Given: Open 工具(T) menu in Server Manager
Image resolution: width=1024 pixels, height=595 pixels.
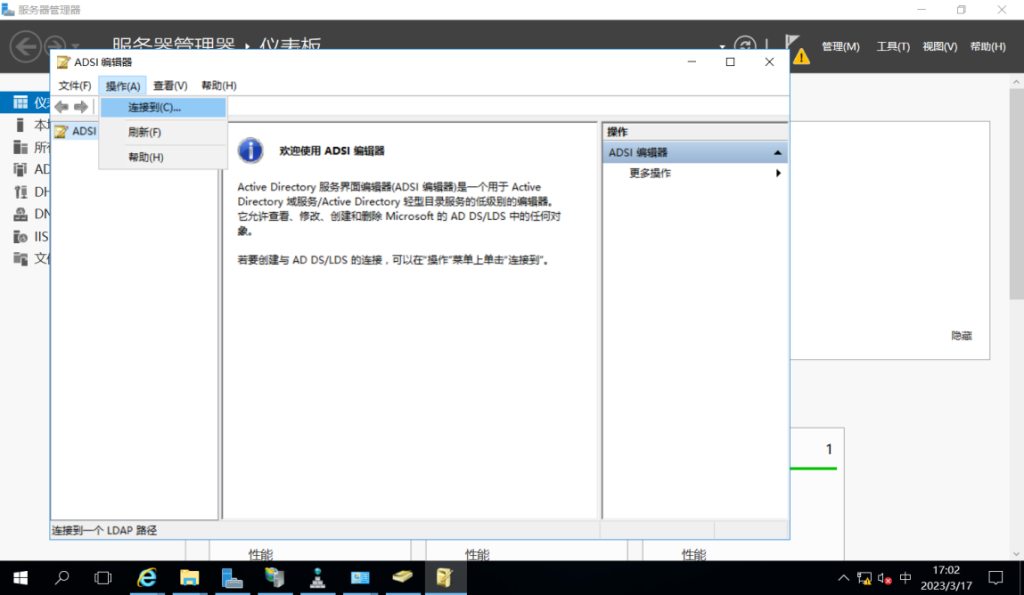Looking at the screenshot, I should point(893,46).
